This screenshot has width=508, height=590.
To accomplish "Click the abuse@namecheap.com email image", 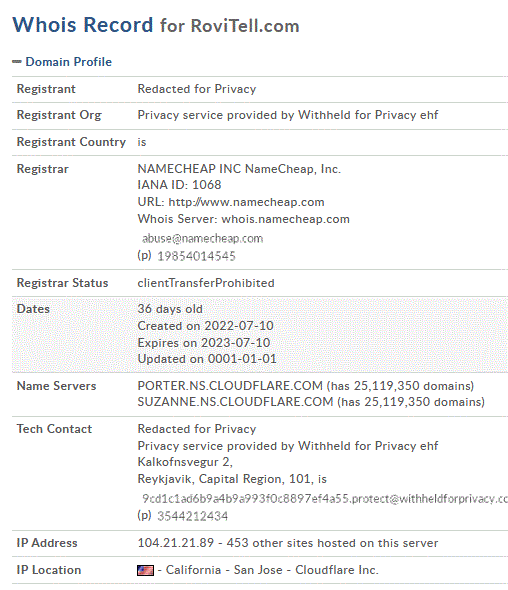I will click(202, 239).
